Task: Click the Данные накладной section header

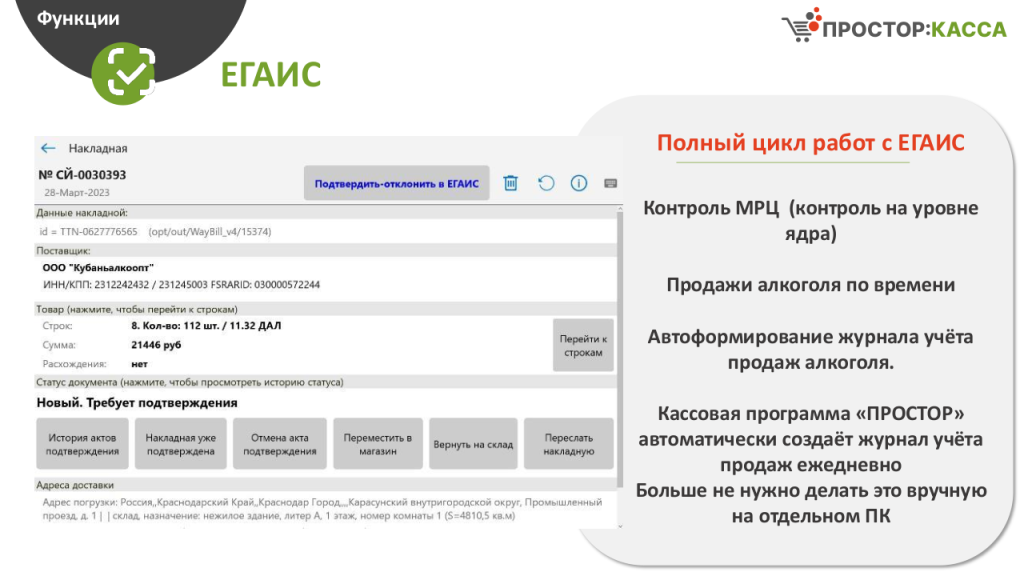Action: pyautogui.click(x=325, y=212)
